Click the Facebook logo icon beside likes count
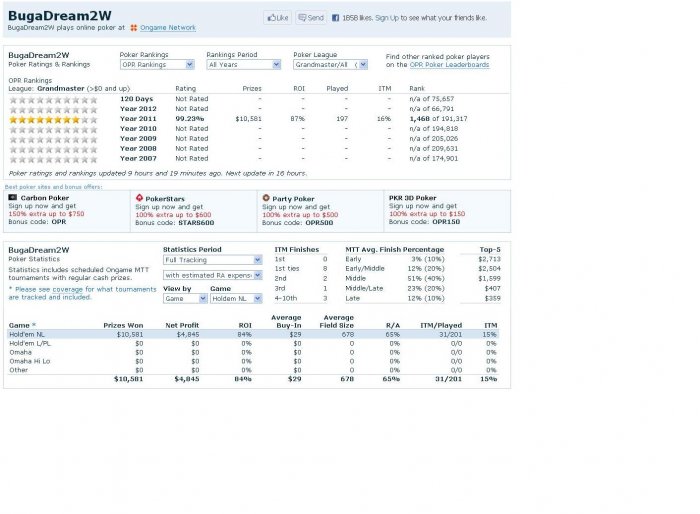Screen dimensions: 700x514 (335, 18)
